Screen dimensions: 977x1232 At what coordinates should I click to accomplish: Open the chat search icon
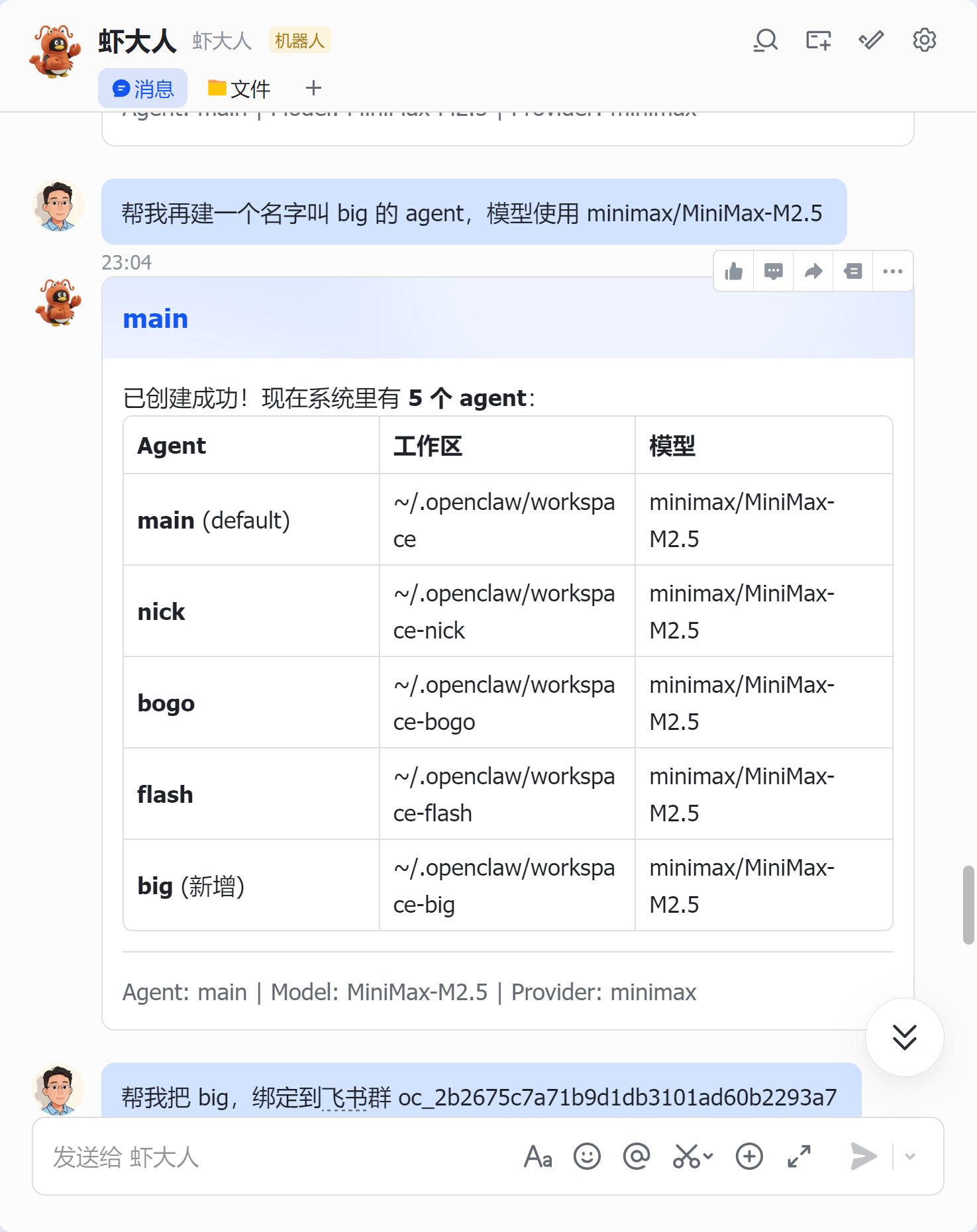765,40
